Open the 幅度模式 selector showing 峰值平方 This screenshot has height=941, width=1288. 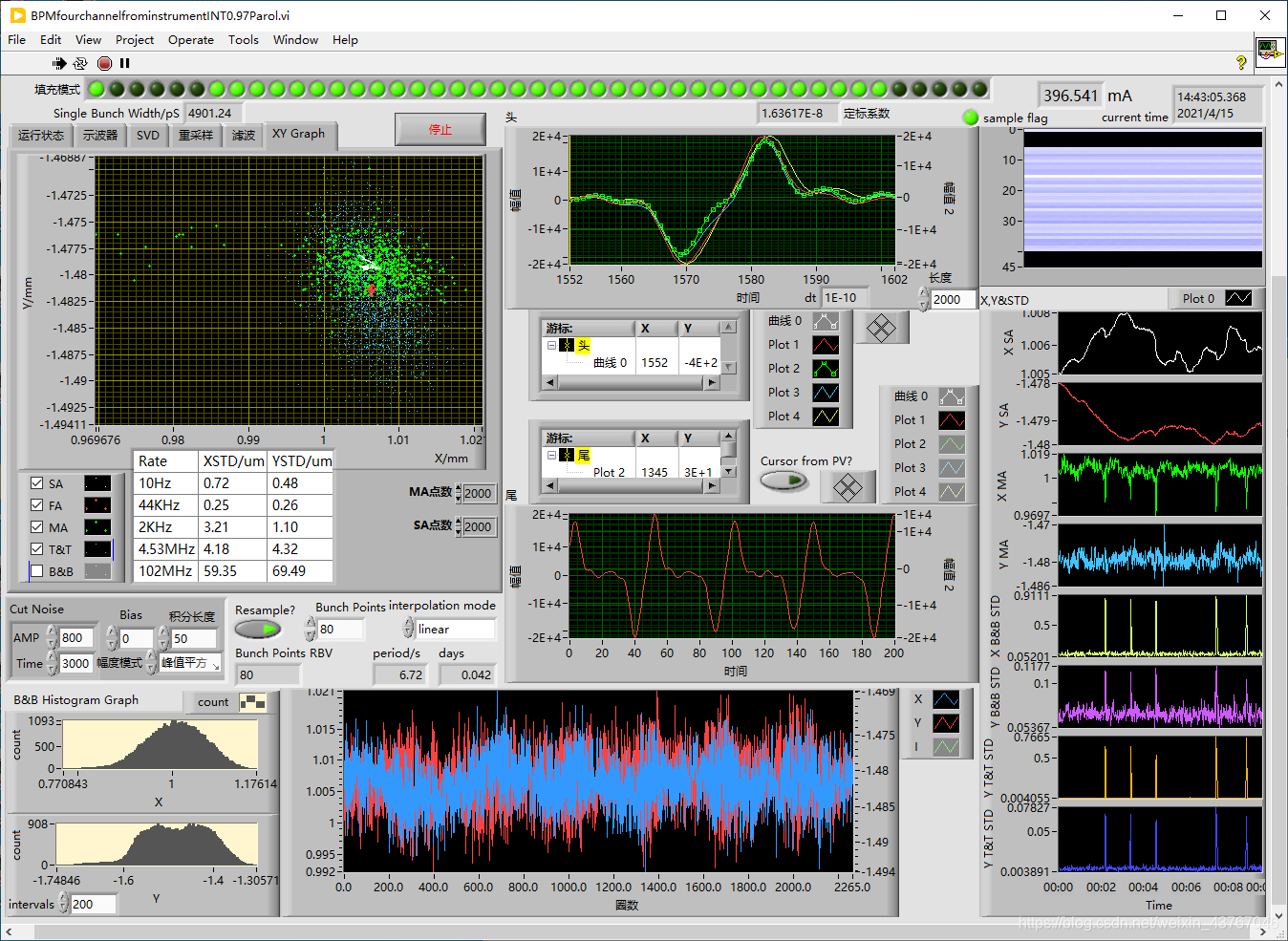click(189, 663)
